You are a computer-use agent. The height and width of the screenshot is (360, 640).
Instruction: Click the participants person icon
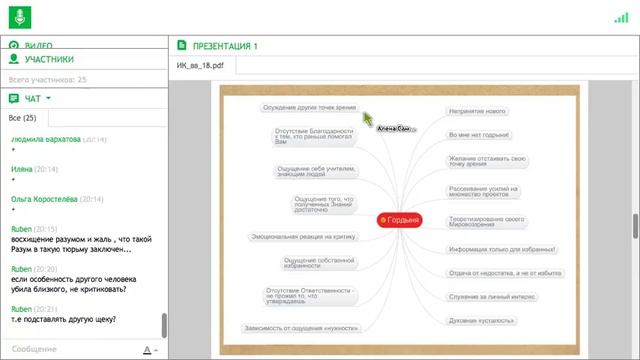14,59
